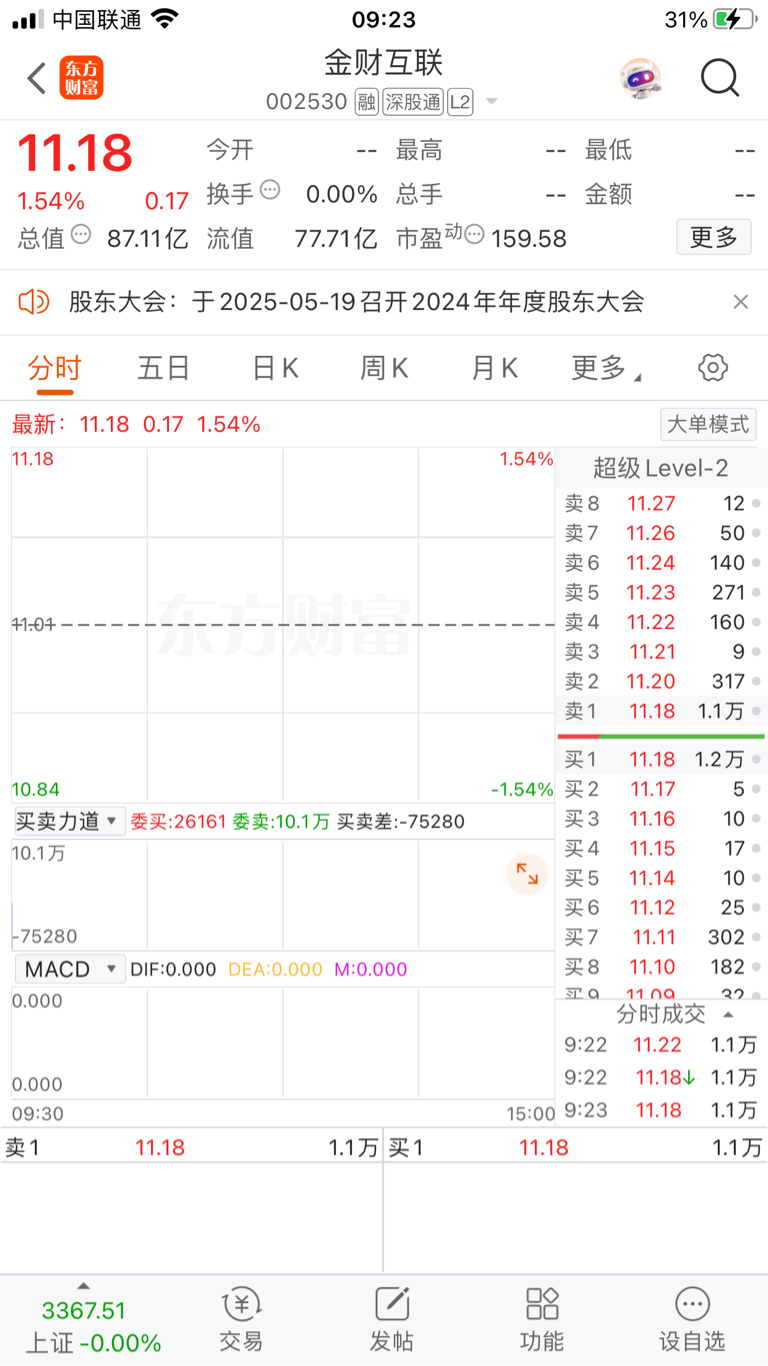Tap the 超级Level-2 header

pyautogui.click(x=660, y=468)
